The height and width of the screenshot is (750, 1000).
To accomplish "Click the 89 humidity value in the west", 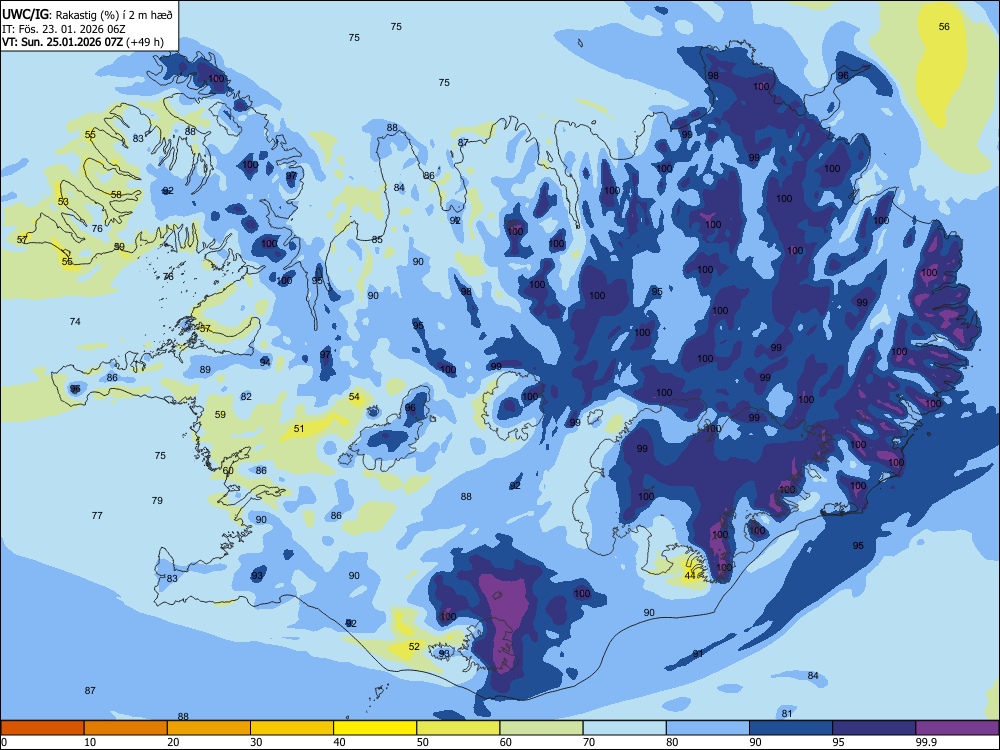I will (x=205, y=370).
